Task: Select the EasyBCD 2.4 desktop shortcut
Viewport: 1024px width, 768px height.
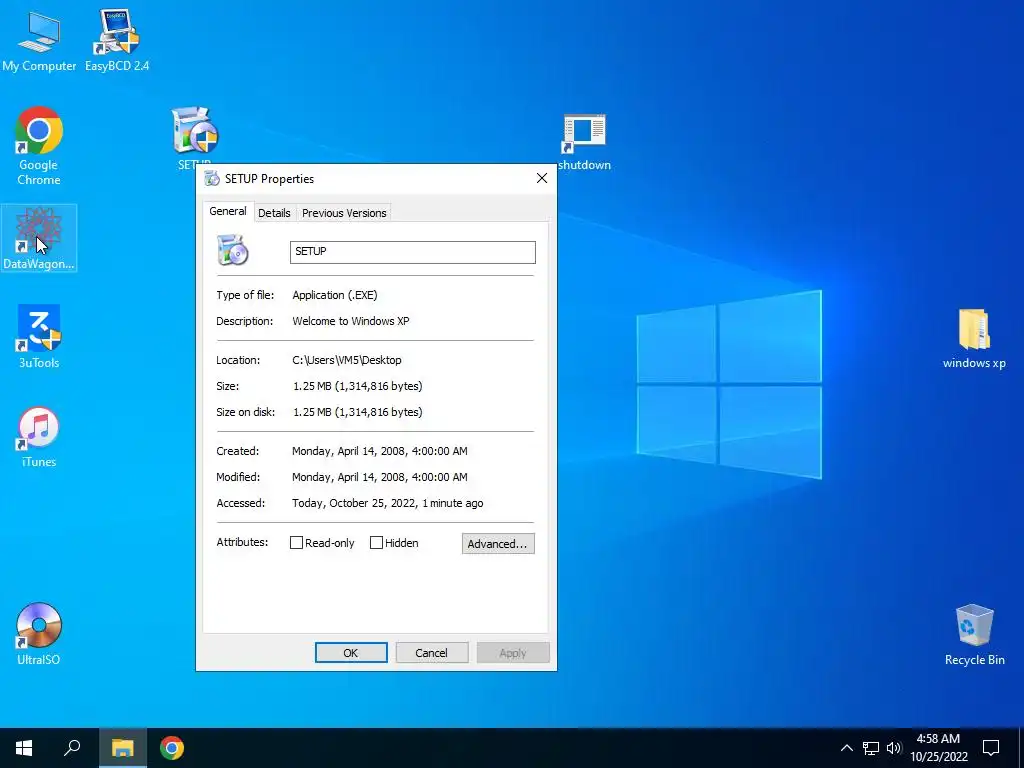Action: [117, 39]
